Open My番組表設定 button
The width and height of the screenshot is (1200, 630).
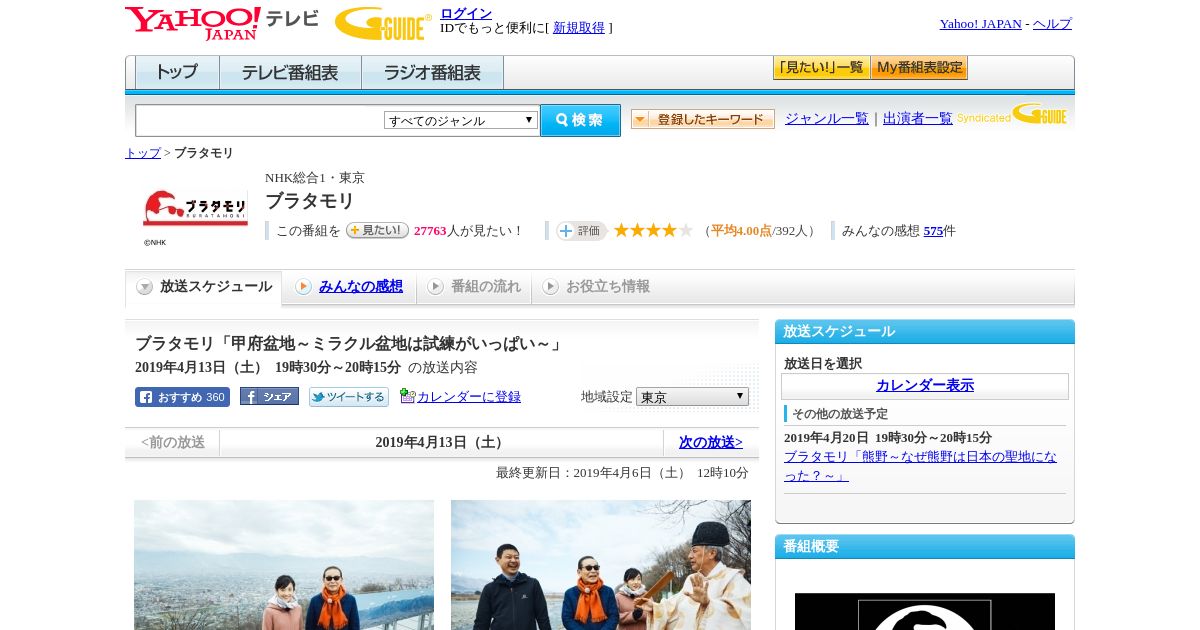tap(919, 68)
